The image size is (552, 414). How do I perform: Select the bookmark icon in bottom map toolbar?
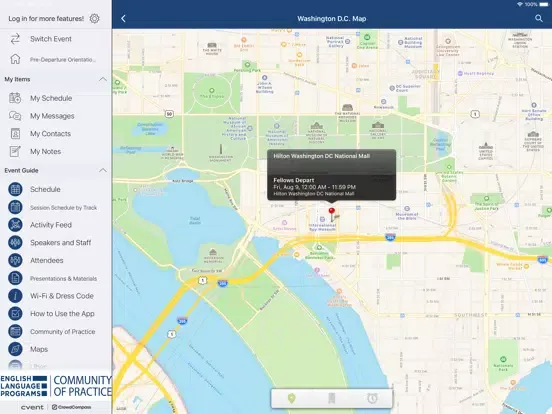pyautogui.click(x=331, y=399)
